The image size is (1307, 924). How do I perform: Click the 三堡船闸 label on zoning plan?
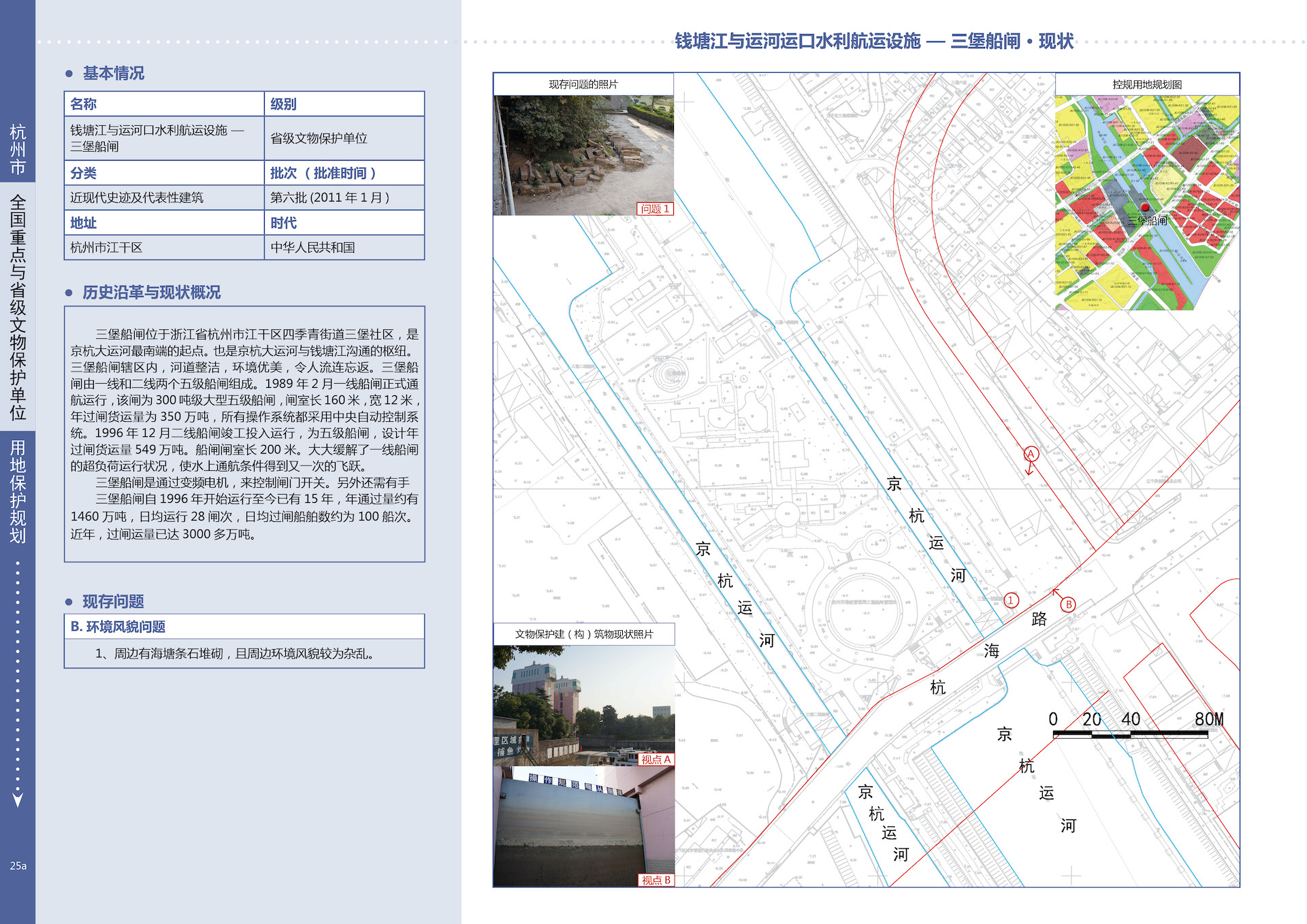[1148, 220]
